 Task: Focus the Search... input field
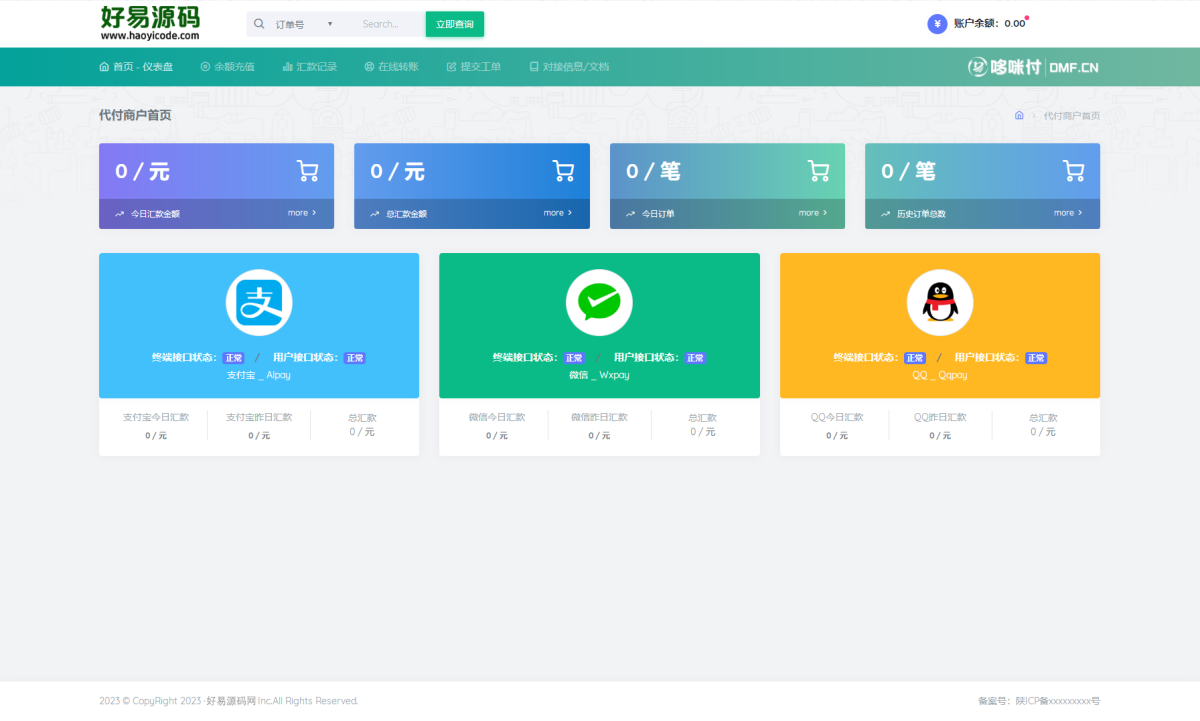388,24
